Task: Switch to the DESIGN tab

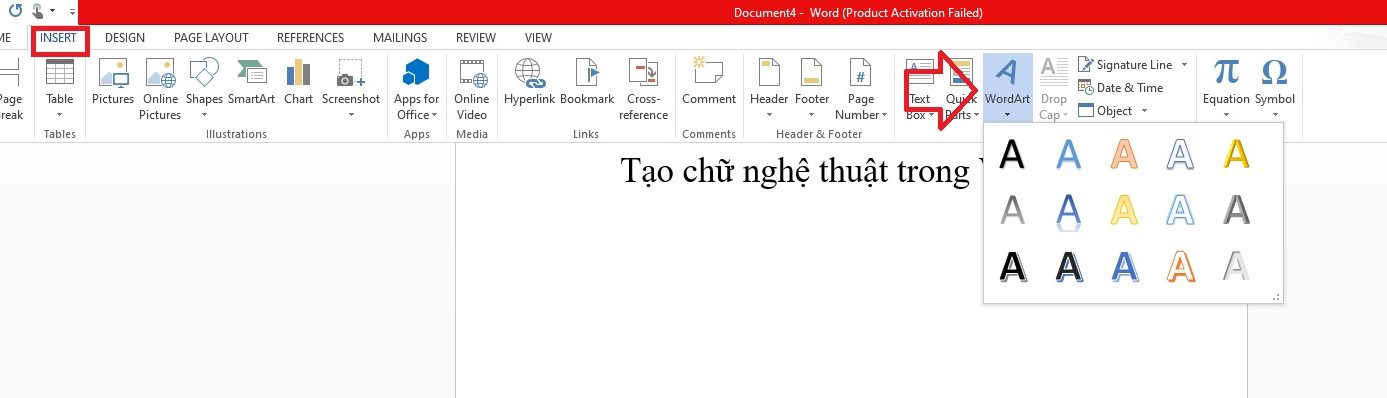Action: [125, 38]
